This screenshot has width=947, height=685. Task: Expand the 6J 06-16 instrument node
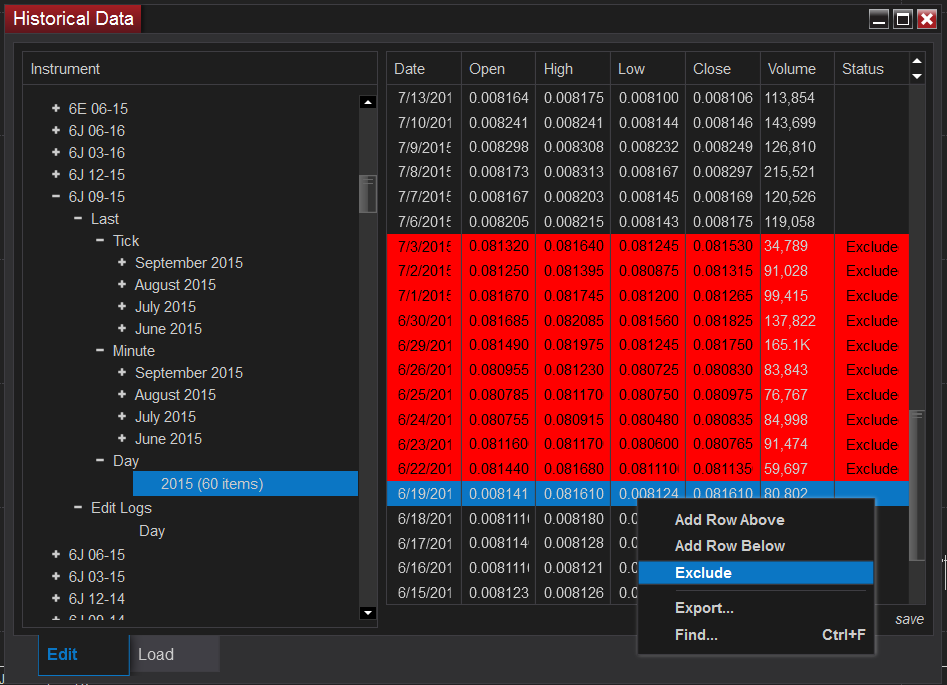(x=56, y=130)
